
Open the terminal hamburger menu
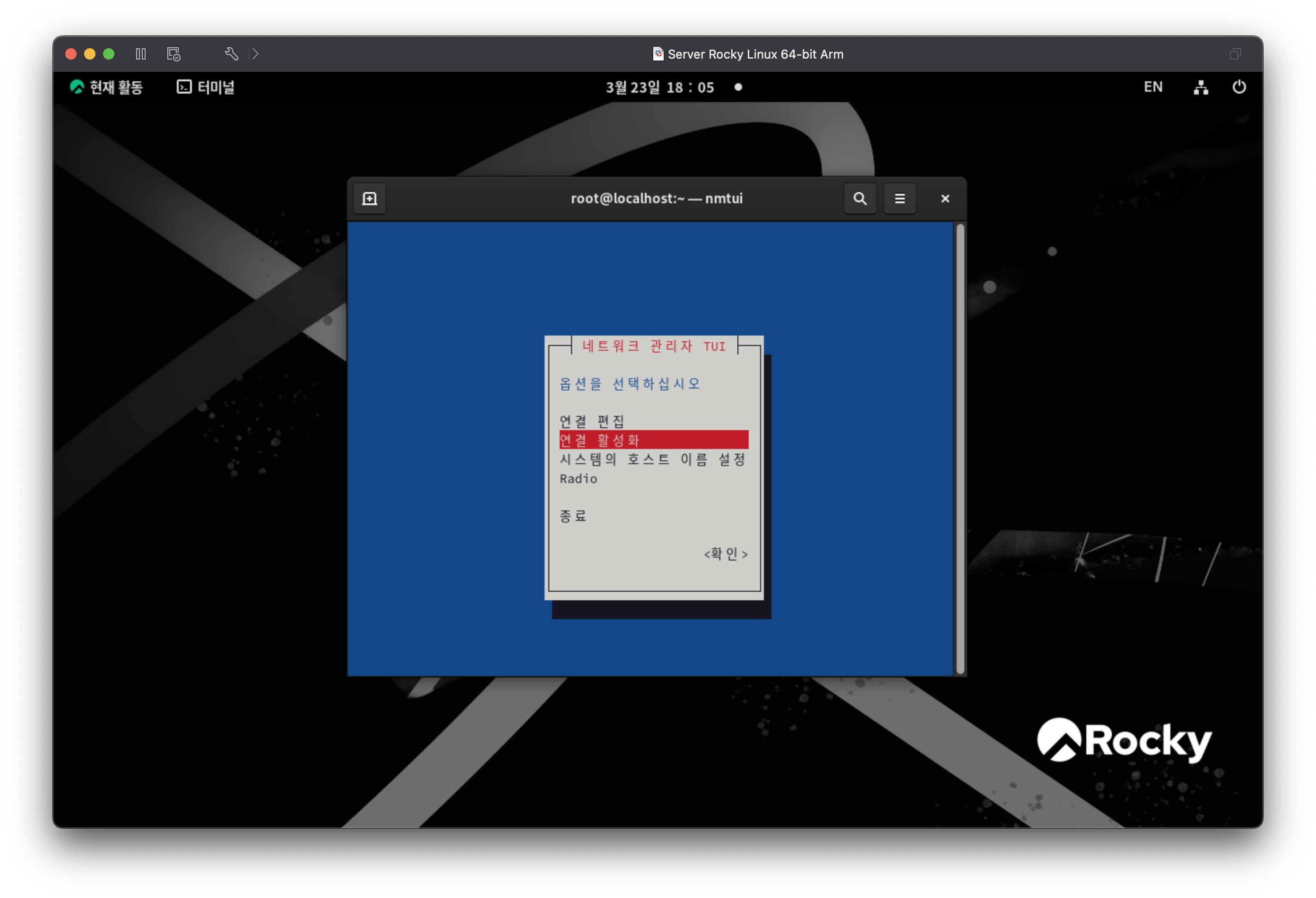(899, 199)
